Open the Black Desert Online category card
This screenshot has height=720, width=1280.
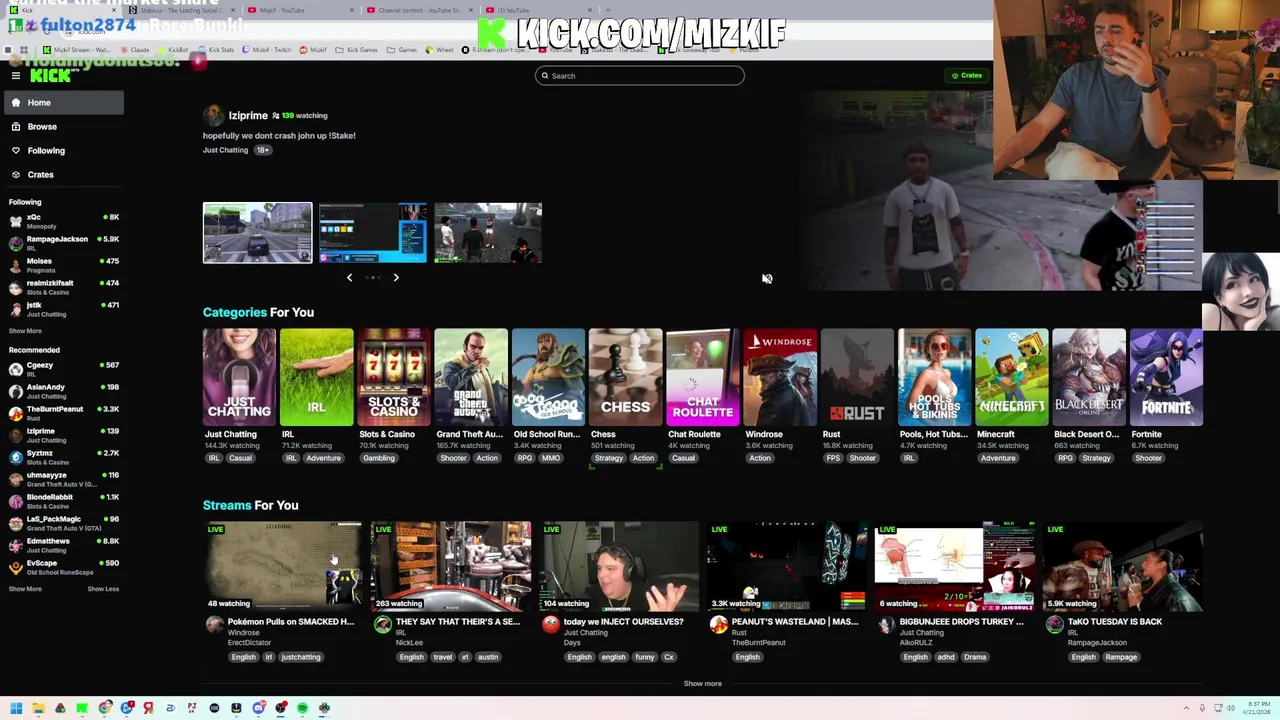coord(1089,377)
